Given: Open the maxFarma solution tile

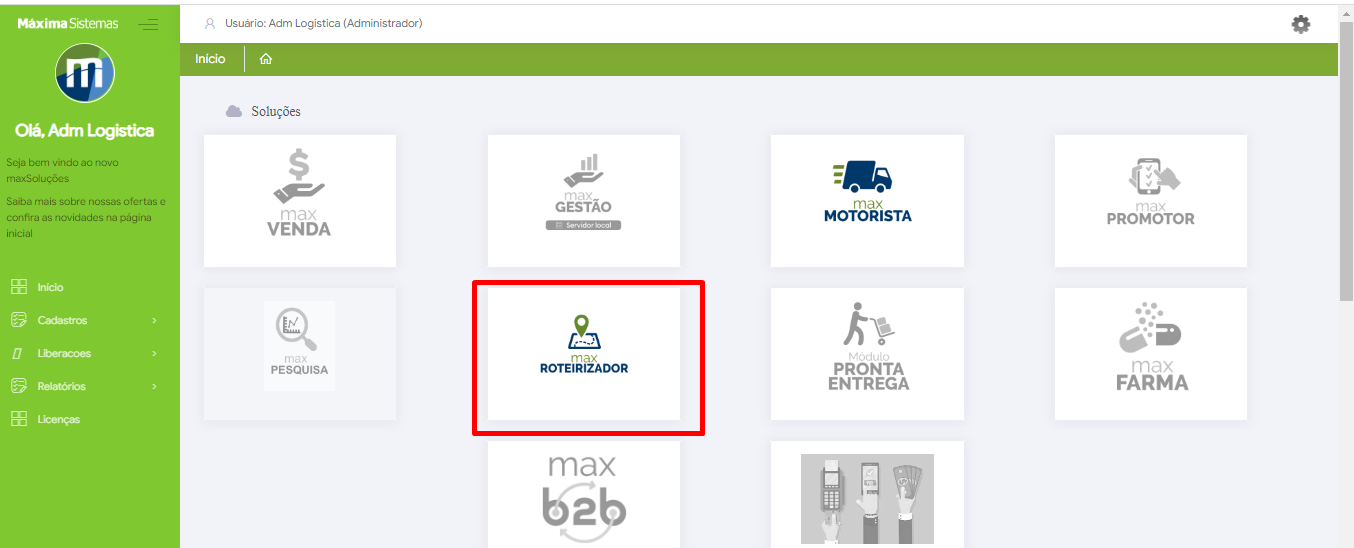Looking at the screenshot, I should click(x=1151, y=354).
